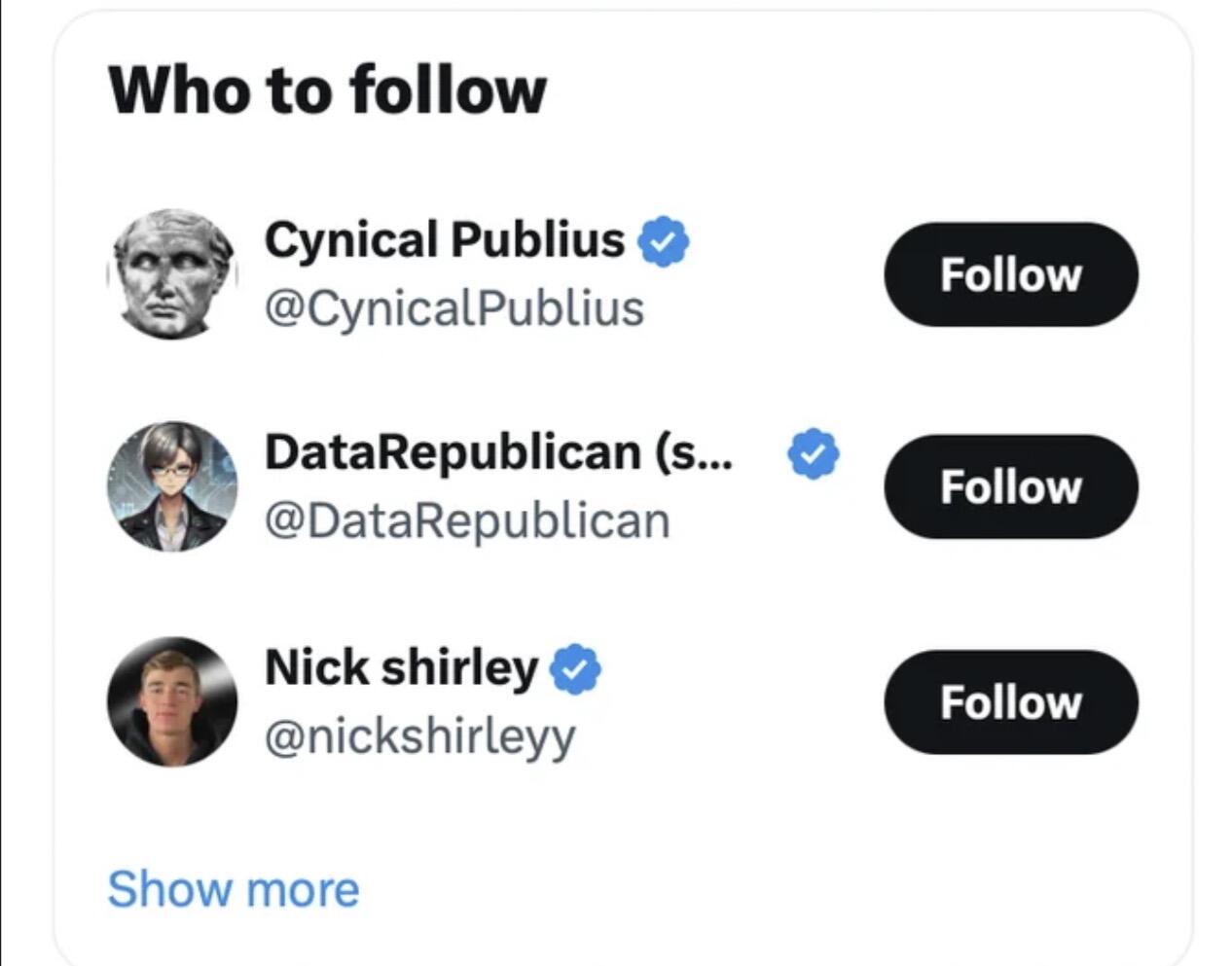
Task: Open the truncated DataRepublican display name
Action: point(499,452)
